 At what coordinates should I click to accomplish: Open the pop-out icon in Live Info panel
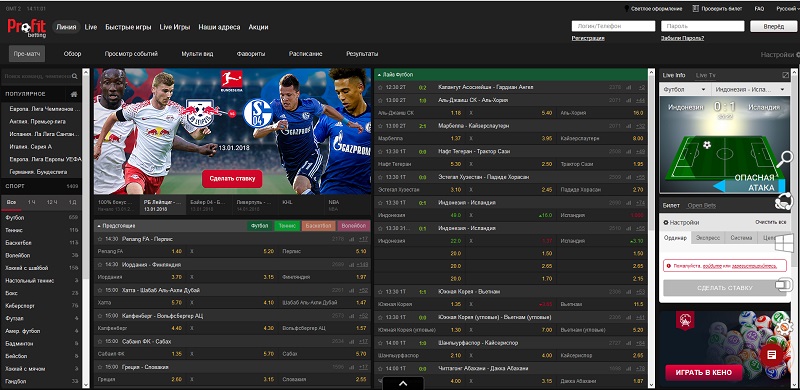(785, 75)
